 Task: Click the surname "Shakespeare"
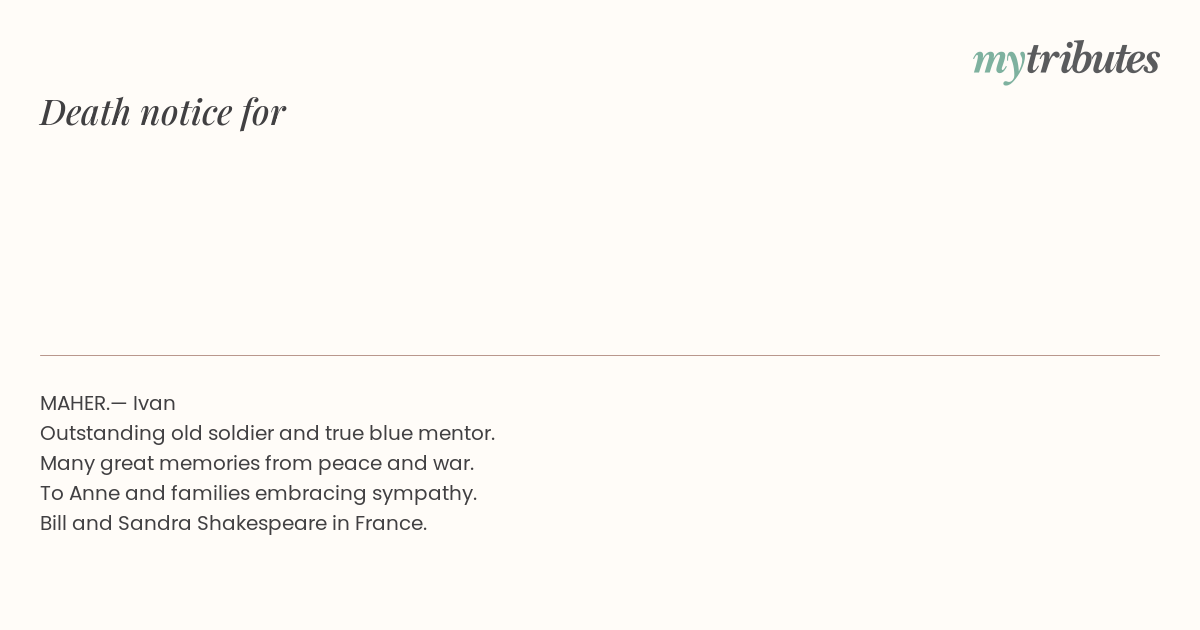click(x=262, y=524)
